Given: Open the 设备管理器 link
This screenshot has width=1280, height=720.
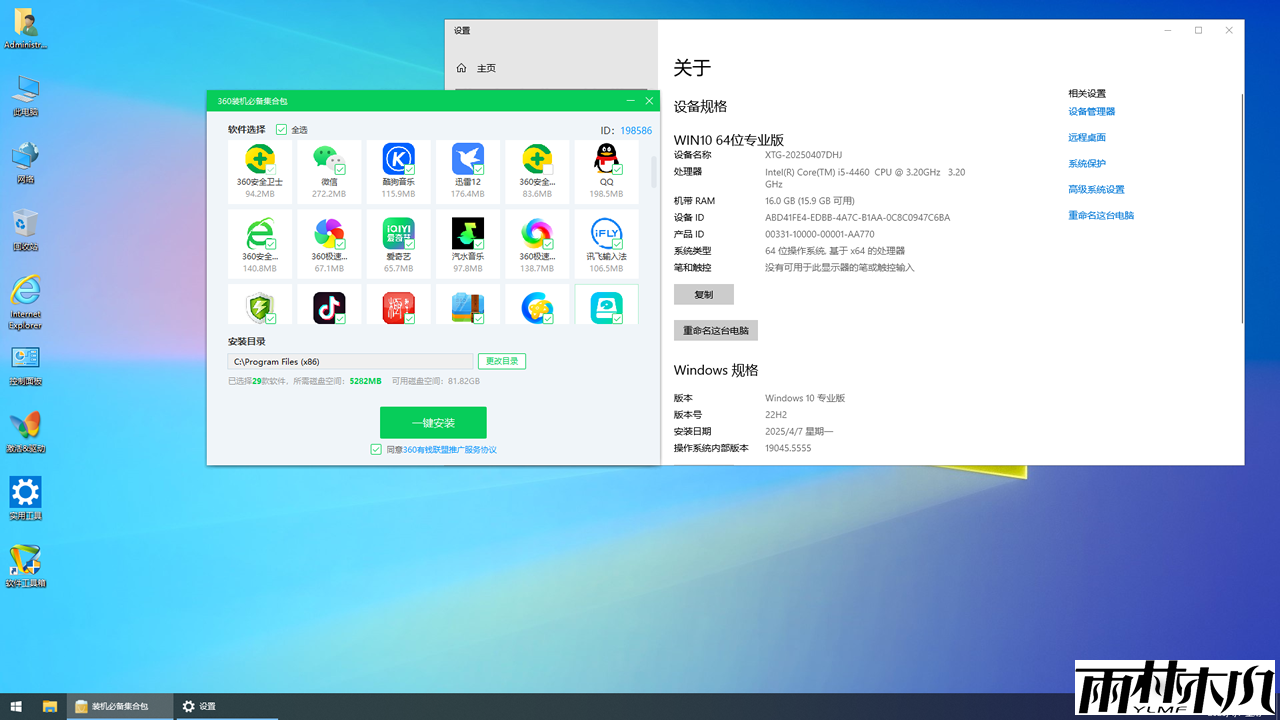Looking at the screenshot, I should 1091,112.
